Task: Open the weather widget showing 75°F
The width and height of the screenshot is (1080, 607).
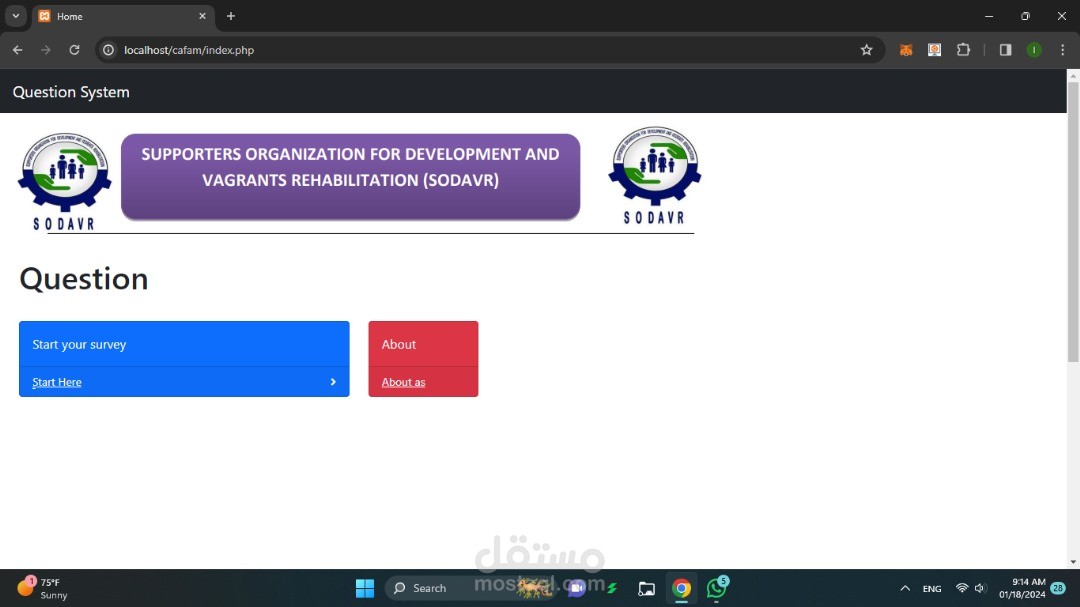Action: pos(43,588)
